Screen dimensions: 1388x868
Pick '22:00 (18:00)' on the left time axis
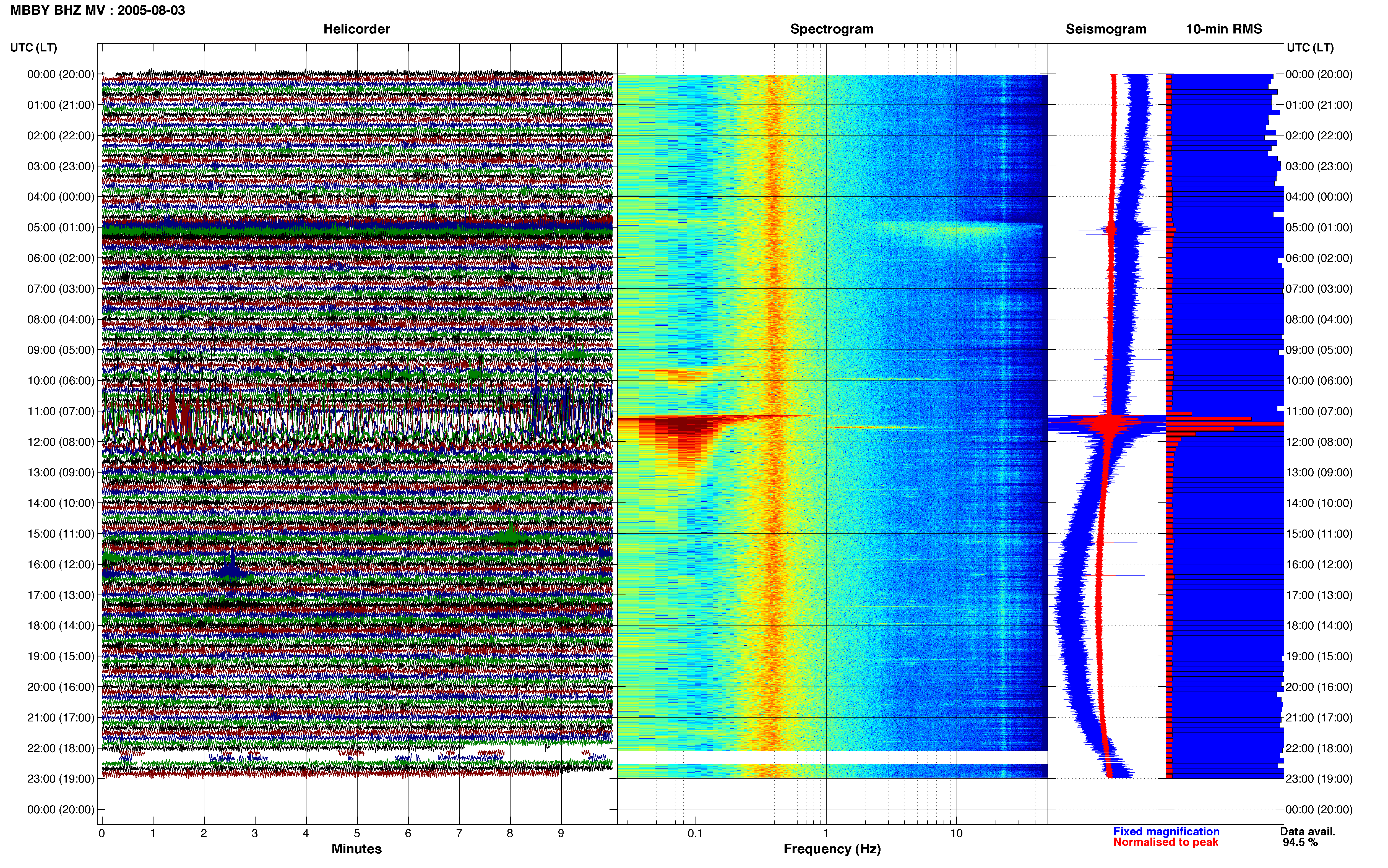click(61, 749)
